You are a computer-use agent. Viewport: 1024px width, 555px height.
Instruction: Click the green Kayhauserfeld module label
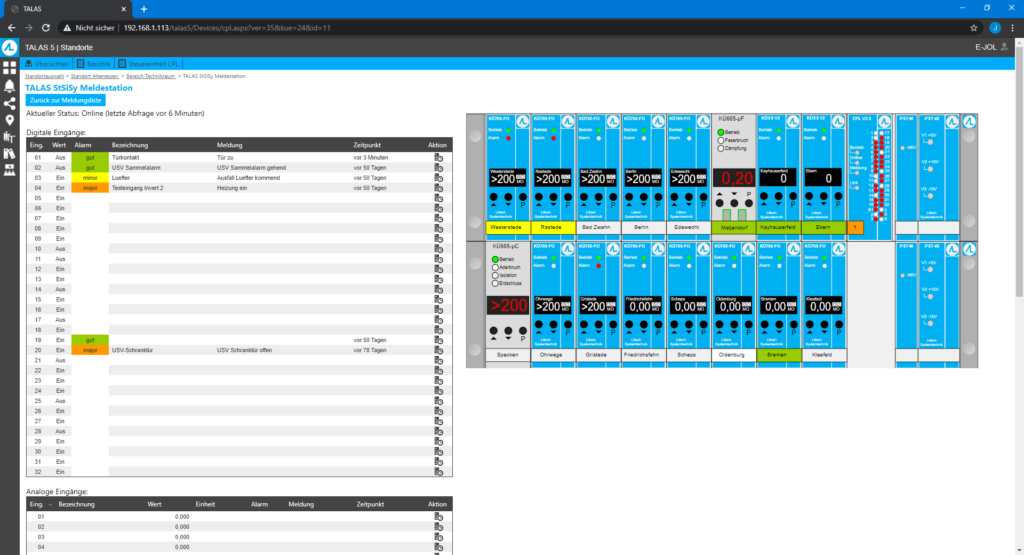778,227
